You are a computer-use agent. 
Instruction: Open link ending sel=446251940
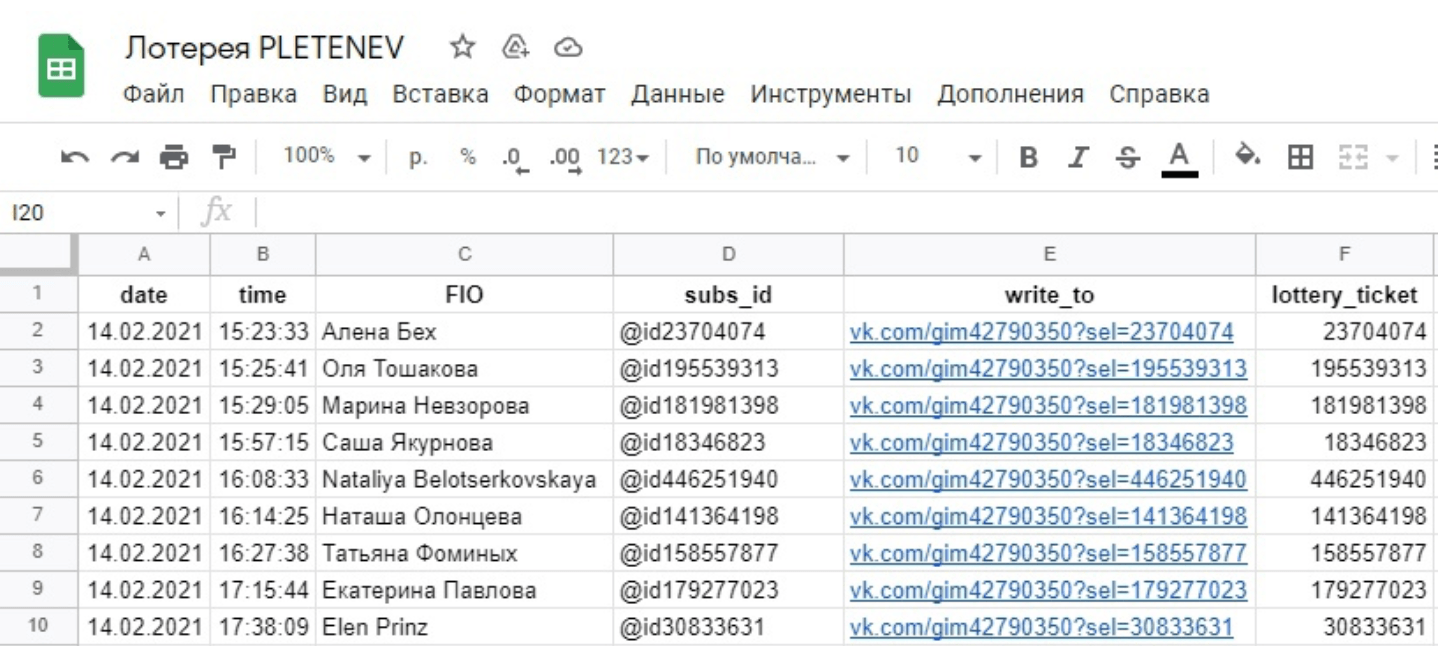click(x=1048, y=479)
